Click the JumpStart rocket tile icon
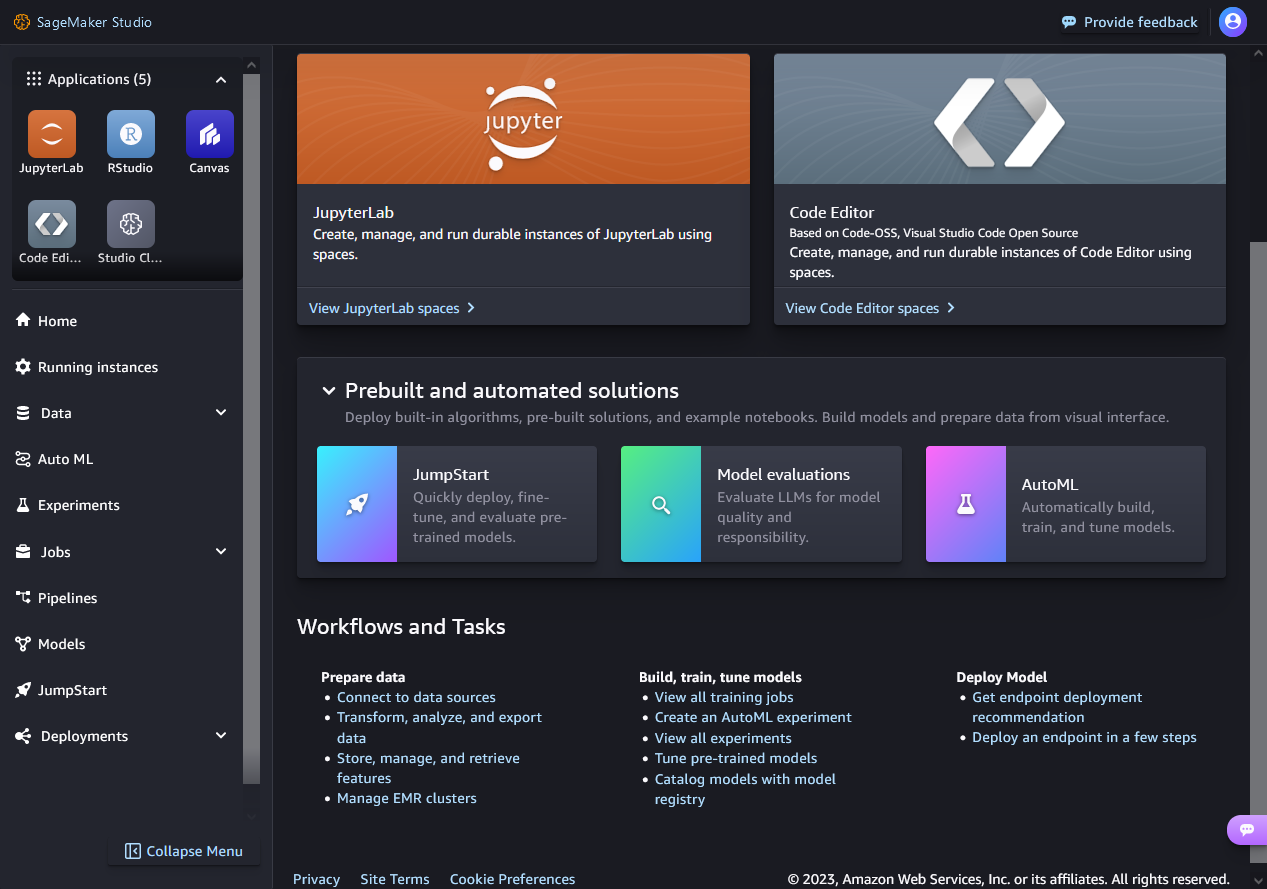 point(357,504)
